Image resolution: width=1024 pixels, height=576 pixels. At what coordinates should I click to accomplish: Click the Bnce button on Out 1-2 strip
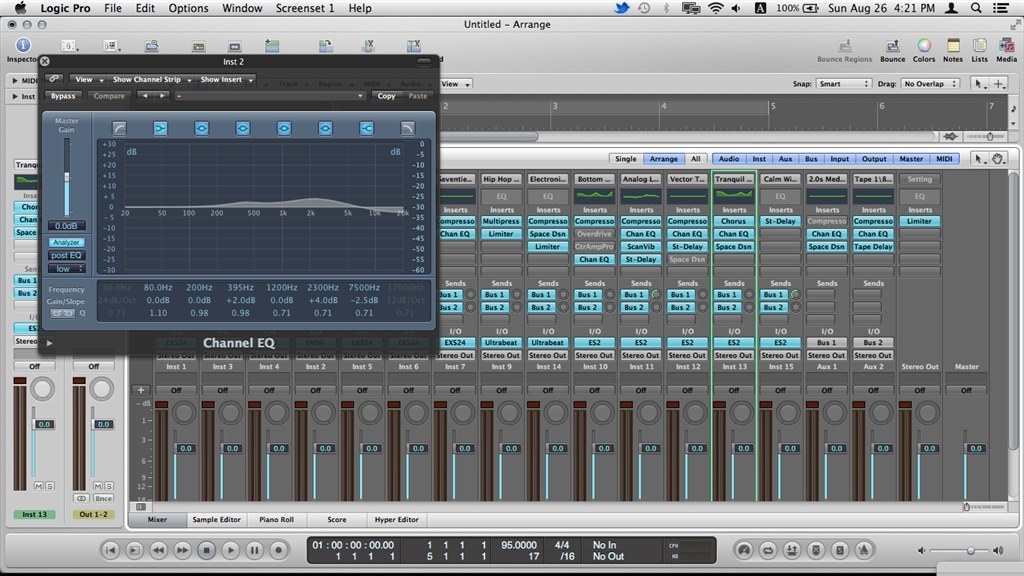click(103, 498)
